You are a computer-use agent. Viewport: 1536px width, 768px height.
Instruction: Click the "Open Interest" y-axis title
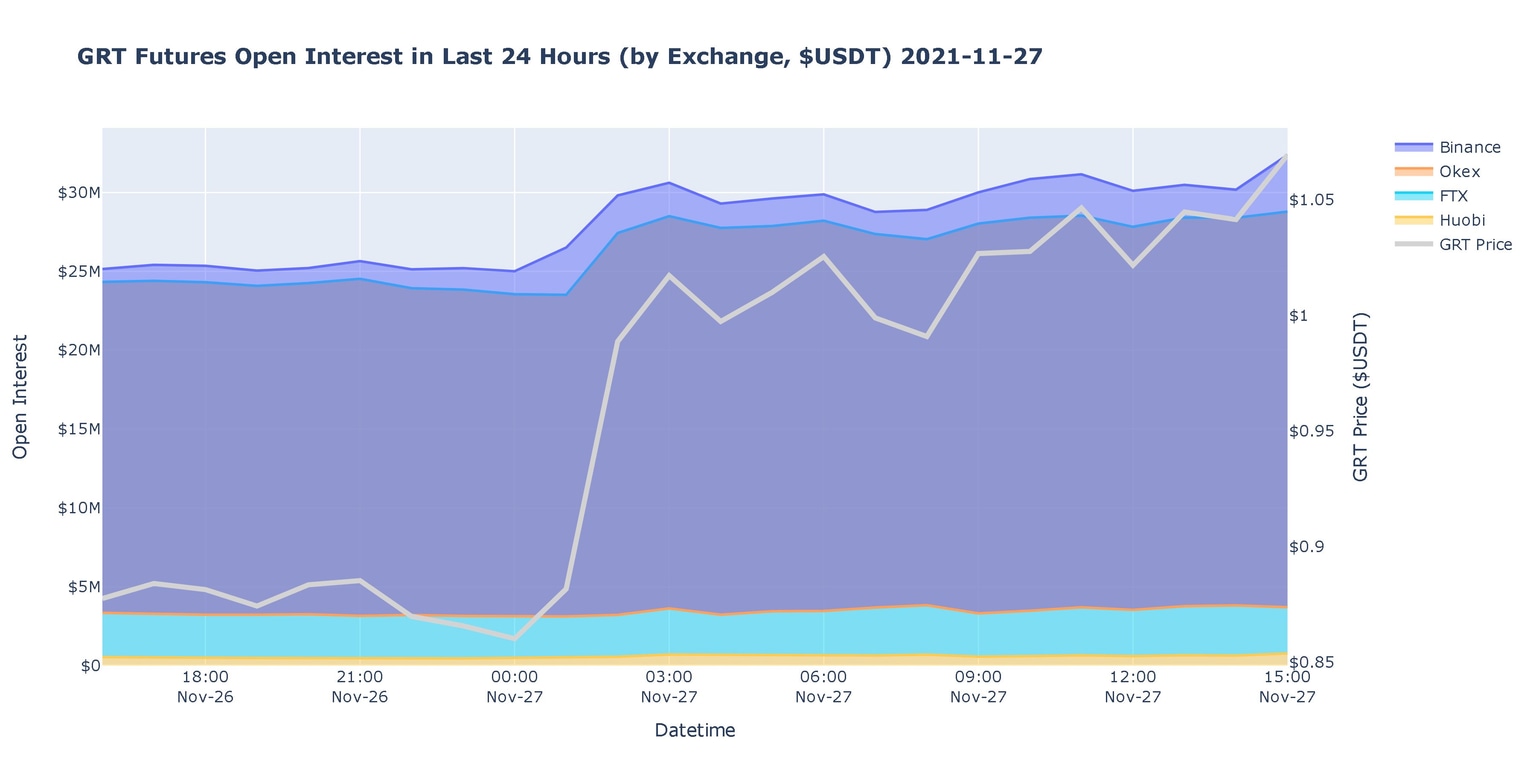point(20,397)
